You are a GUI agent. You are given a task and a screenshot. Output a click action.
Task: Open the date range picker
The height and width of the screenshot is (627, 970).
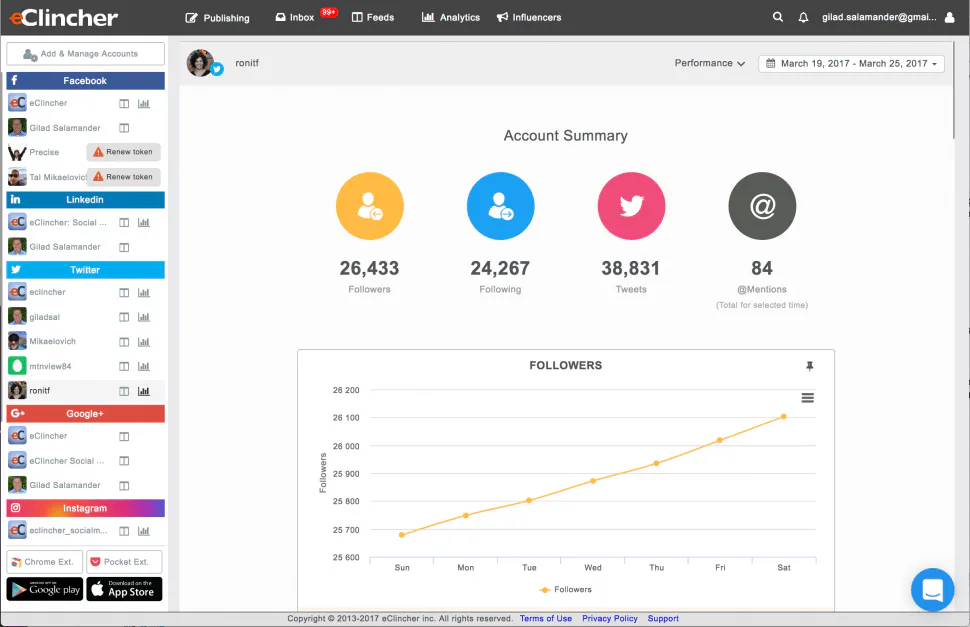click(x=851, y=63)
